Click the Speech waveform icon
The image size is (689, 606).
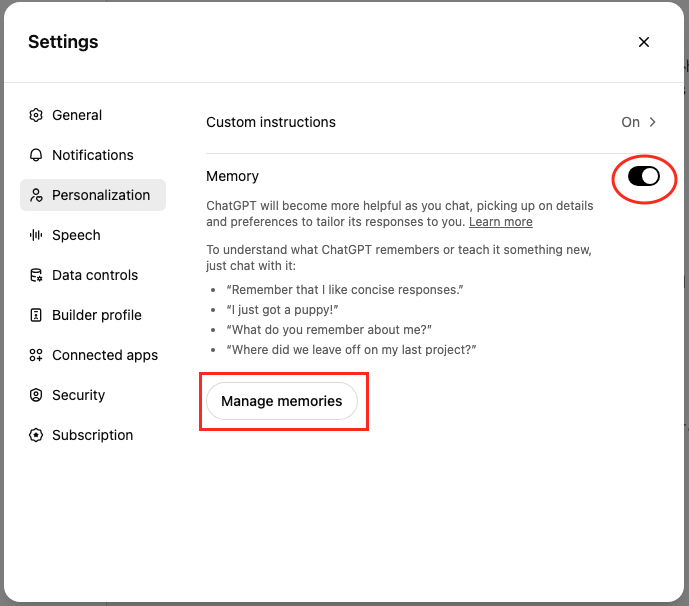[x=36, y=235]
